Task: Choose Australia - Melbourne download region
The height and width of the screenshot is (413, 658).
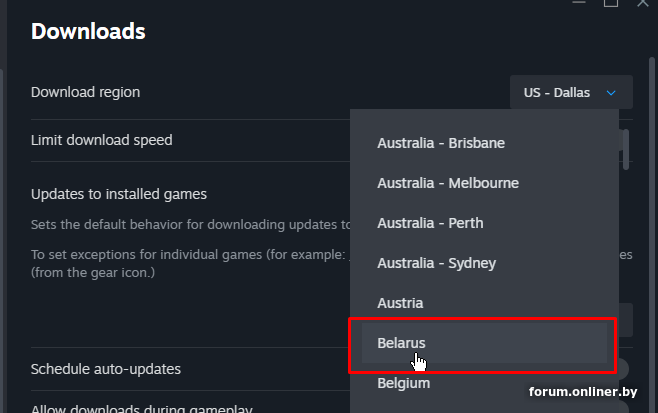Action: pyautogui.click(x=448, y=183)
